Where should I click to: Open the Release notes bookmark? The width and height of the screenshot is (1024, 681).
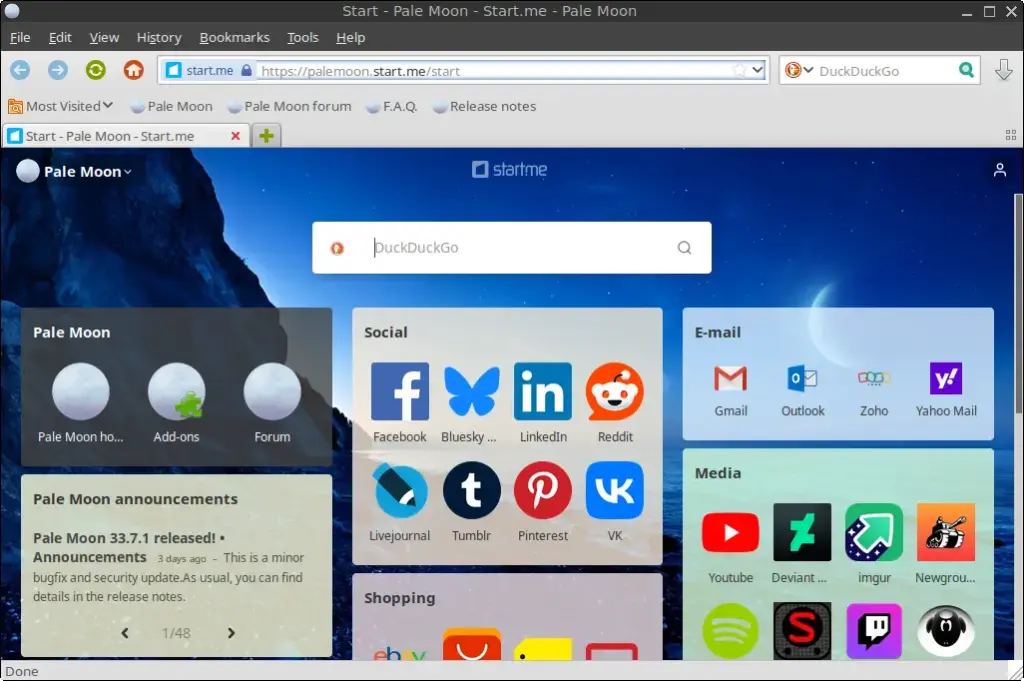point(485,106)
